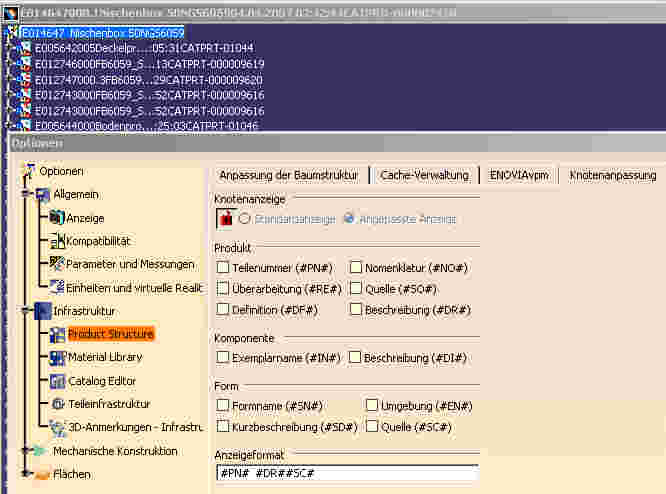Select Product Structure in options tree

[111, 334]
